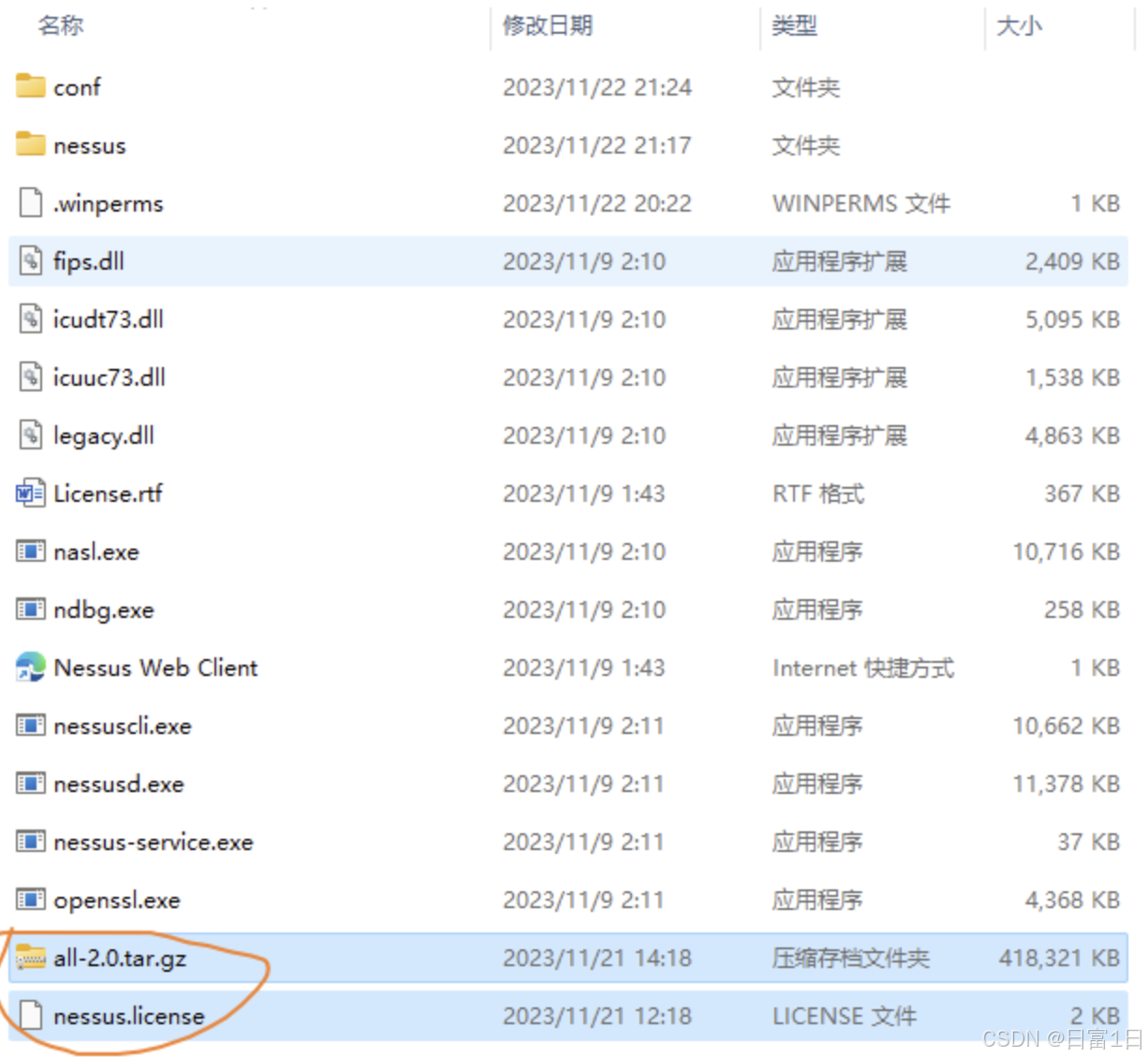Select the file name License.rtf
Screen dimensions: 1148x1057
coord(109,493)
